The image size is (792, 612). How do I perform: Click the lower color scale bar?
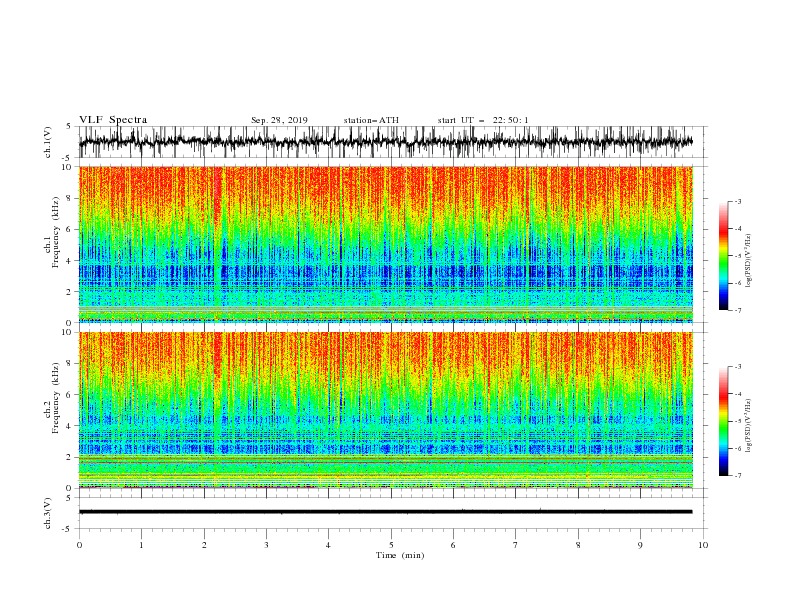(x=723, y=421)
